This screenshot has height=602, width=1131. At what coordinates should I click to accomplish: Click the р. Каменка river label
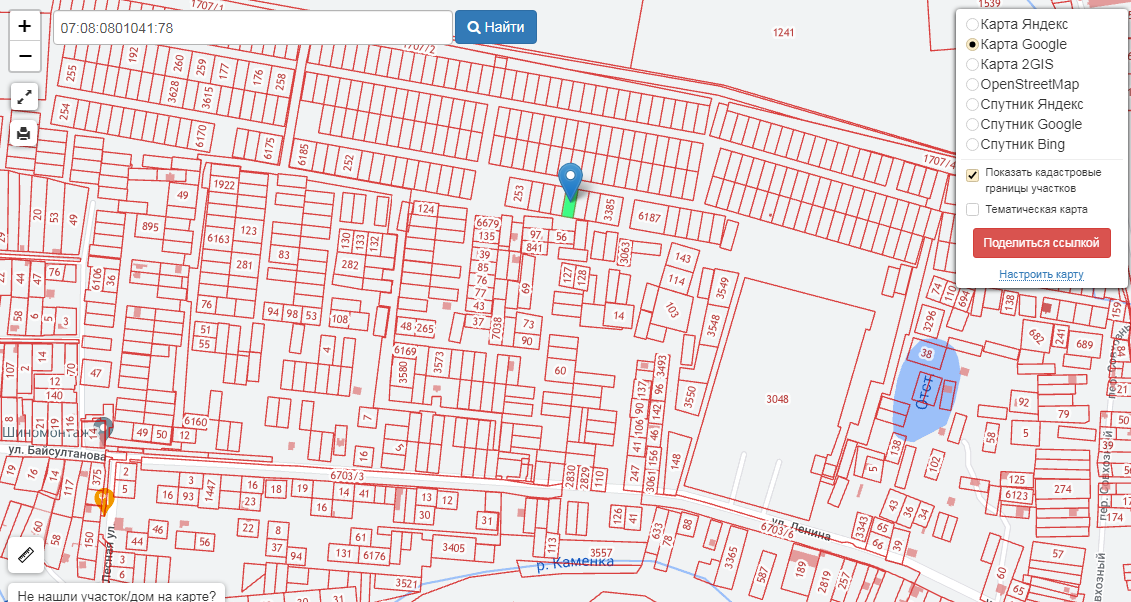click(x=575, y=562)
